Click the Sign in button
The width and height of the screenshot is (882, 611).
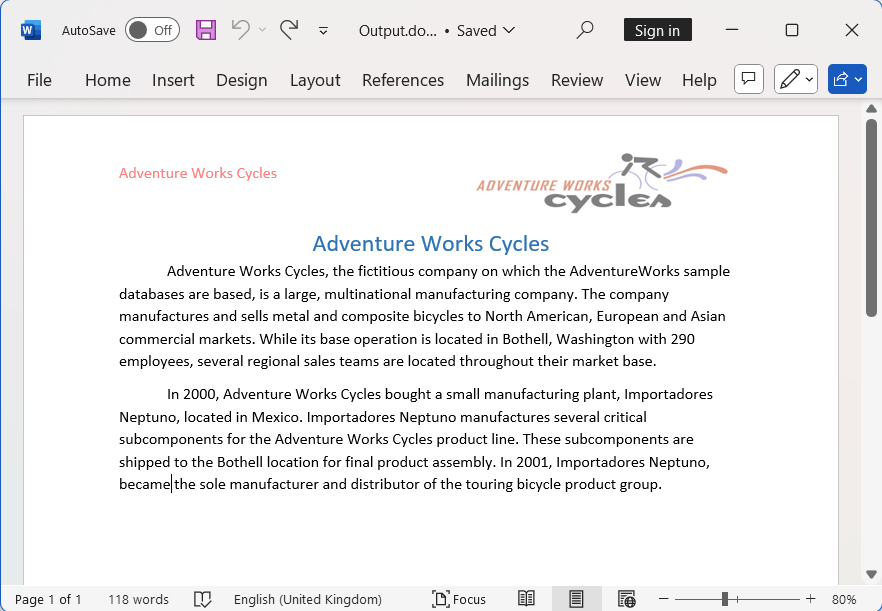(x=657, y=30)
